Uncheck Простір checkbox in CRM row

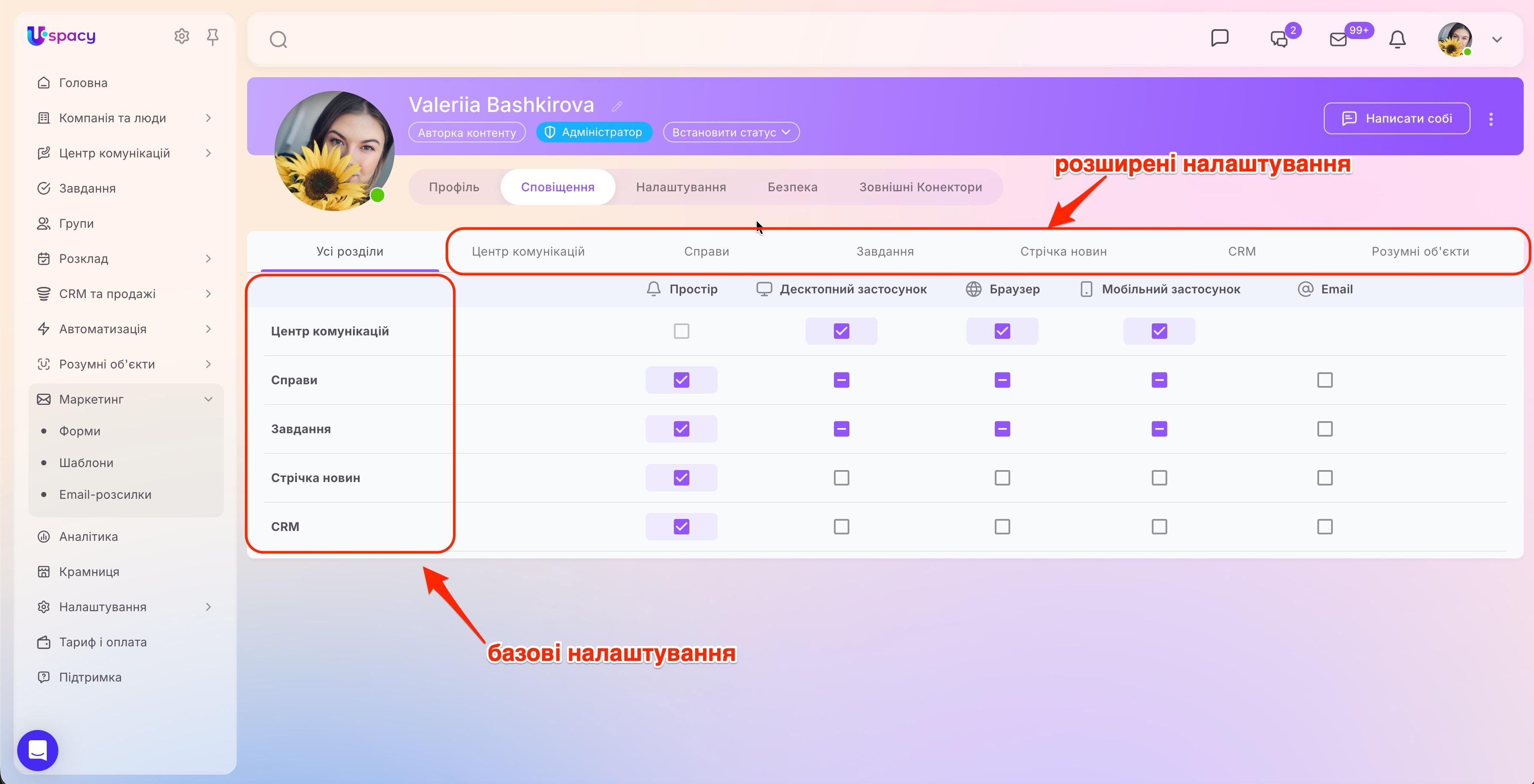(x=681, y=526)
